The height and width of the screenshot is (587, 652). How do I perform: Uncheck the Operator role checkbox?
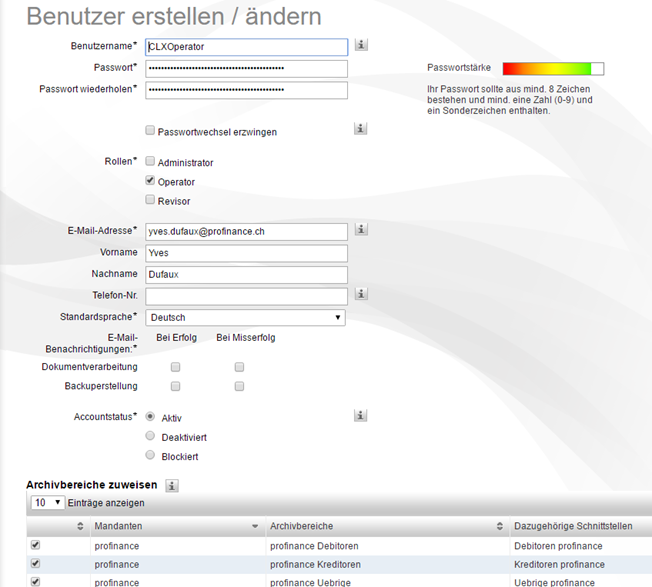click(150, 181)
